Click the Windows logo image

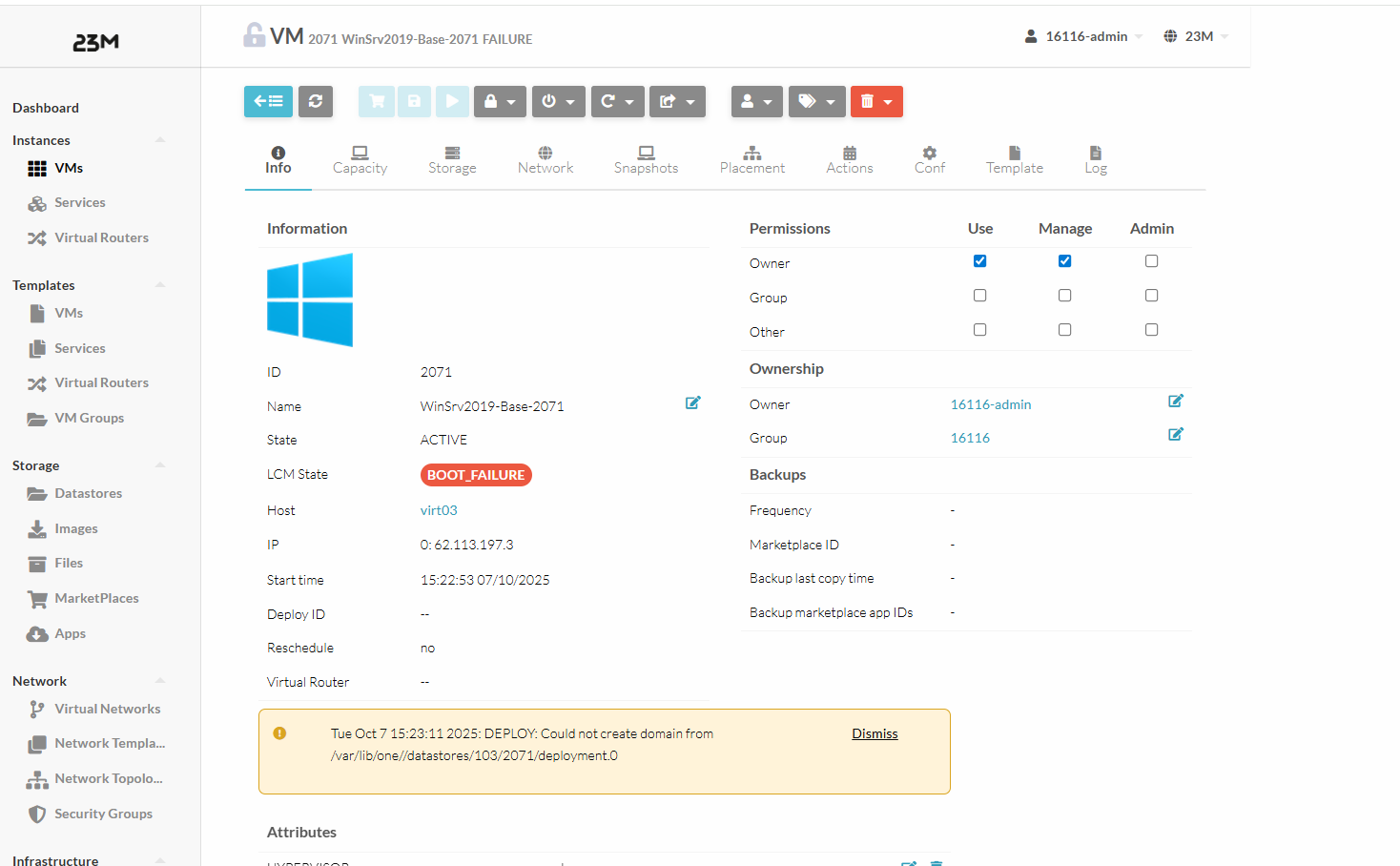(310, 299)
